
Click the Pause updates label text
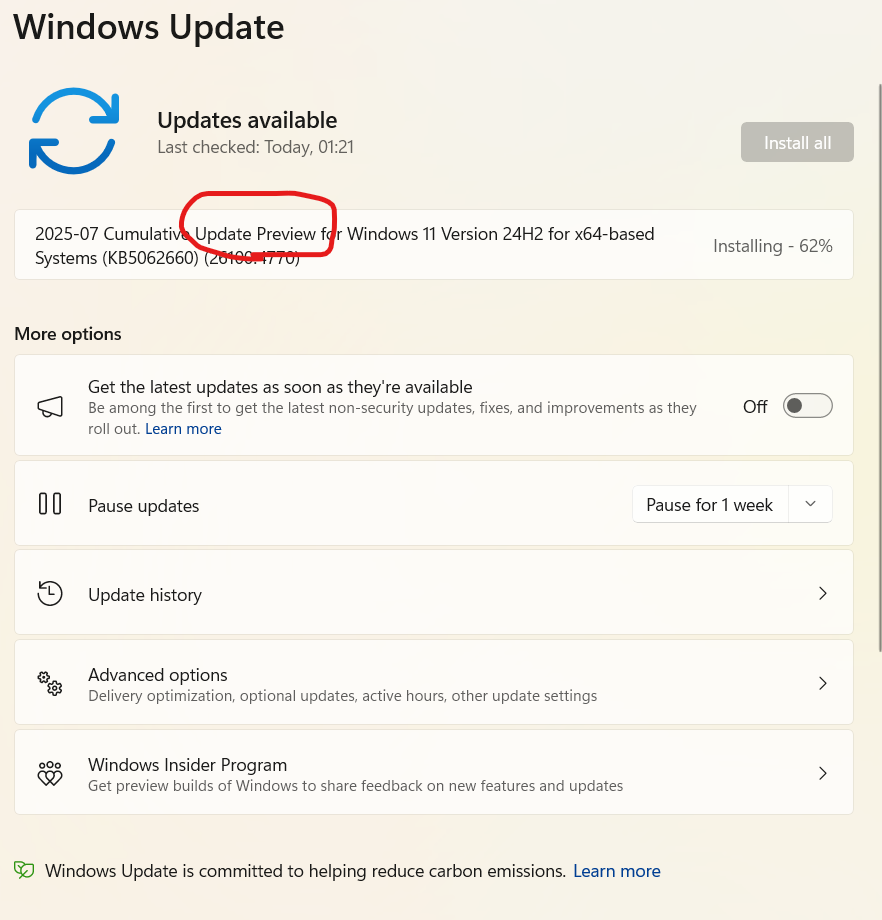[144, 506]
